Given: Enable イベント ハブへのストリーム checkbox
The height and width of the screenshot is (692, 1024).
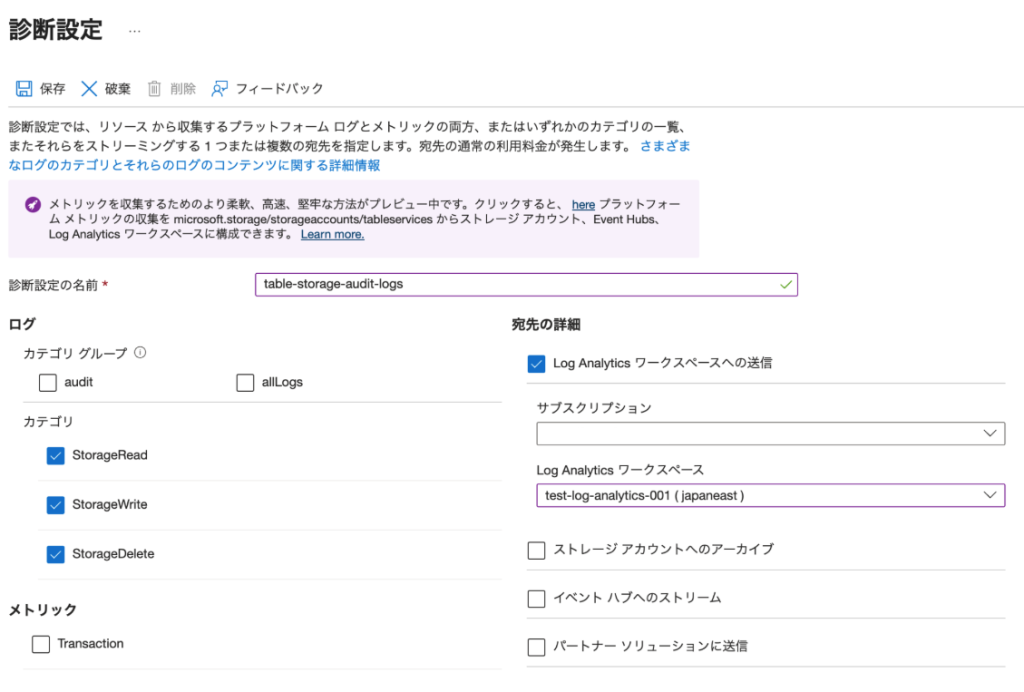Looking at the screenshot, I should [x=537, y=598].
